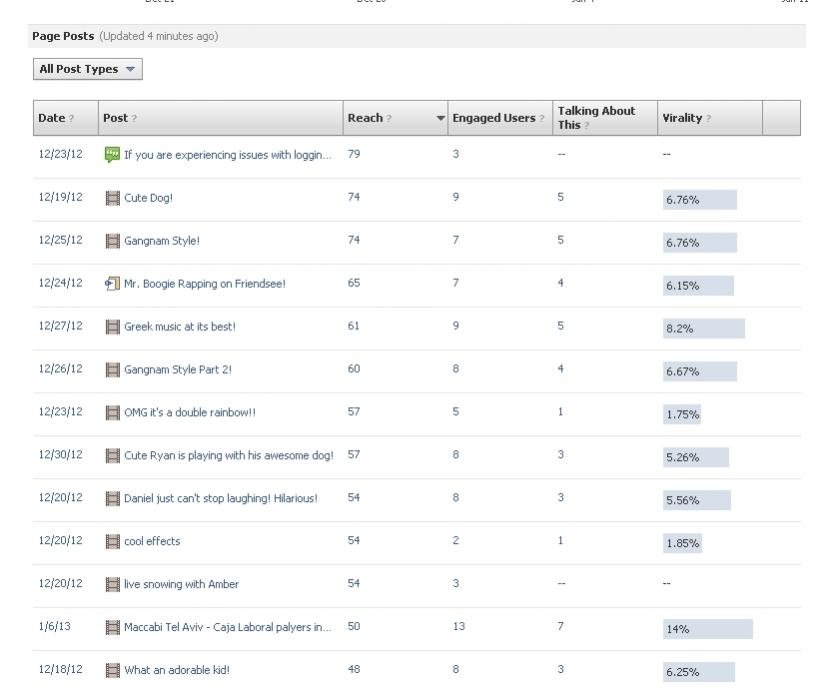Open the "What an adorable kid!" post
823x691 pixels.
177,670
